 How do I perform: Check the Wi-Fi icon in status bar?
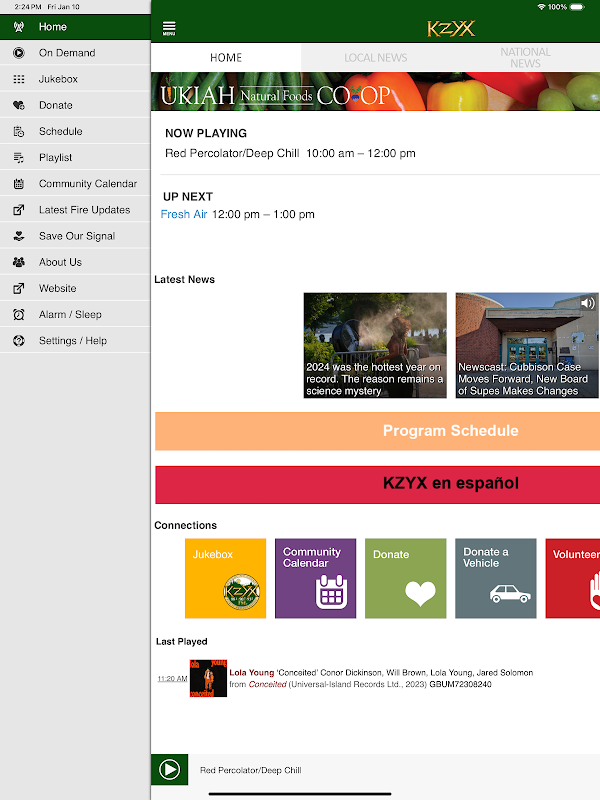point(541,7)
